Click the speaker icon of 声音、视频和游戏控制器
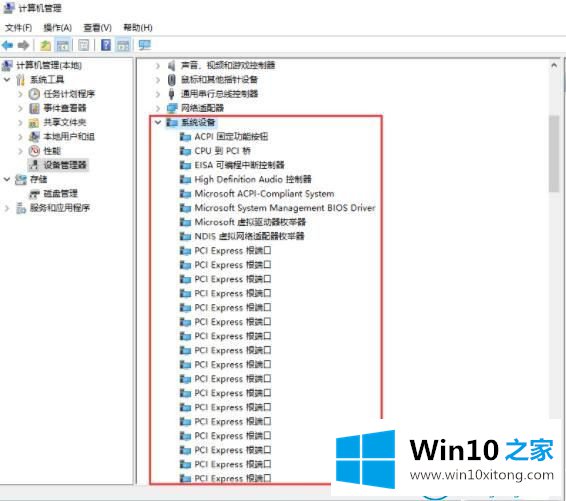Image resolution: width=566 pixels, height=501 pixels. pyautogui.click(x=171, y=65)
